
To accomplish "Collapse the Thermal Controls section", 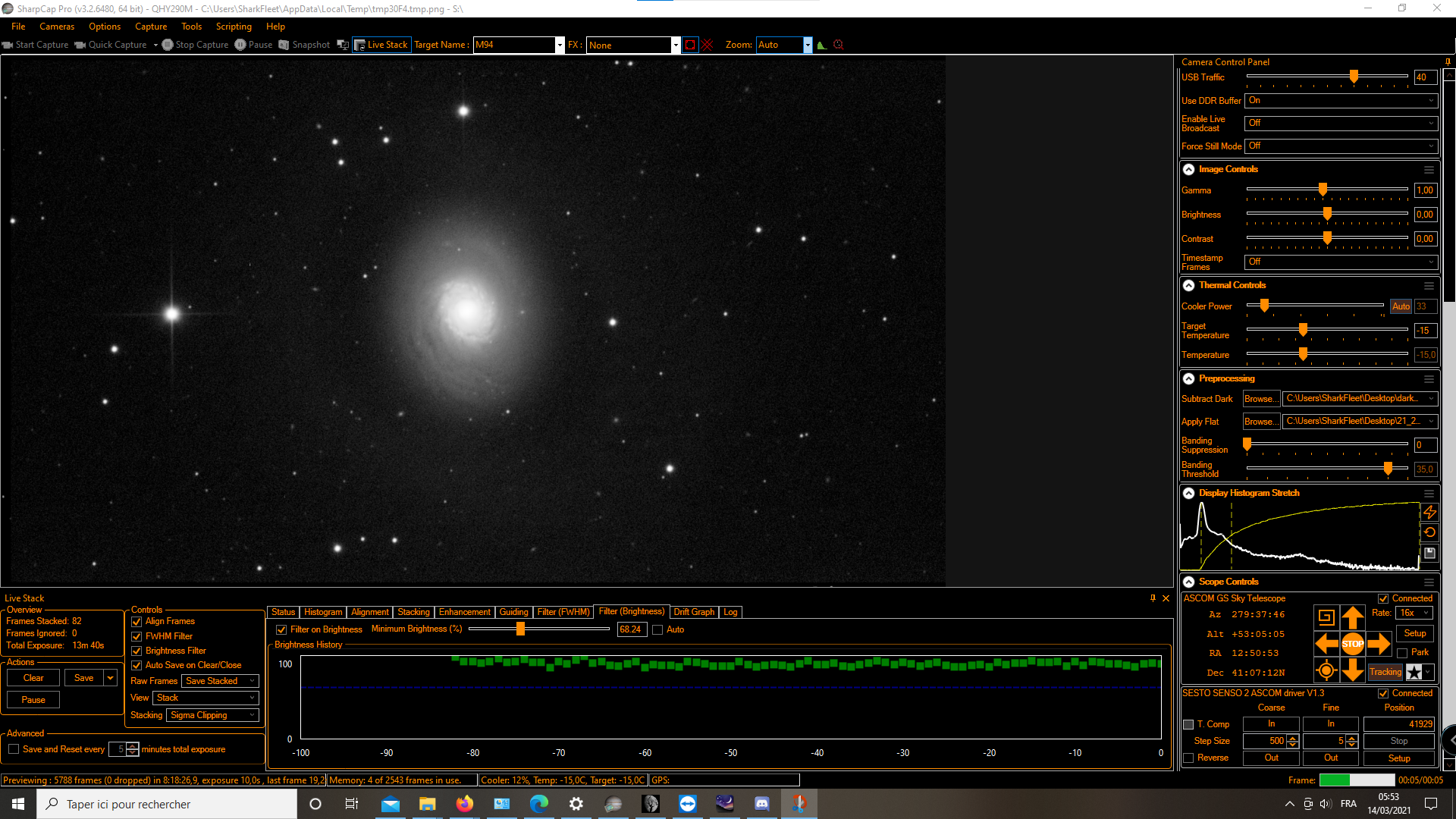I will click(x=1188, y=286).
